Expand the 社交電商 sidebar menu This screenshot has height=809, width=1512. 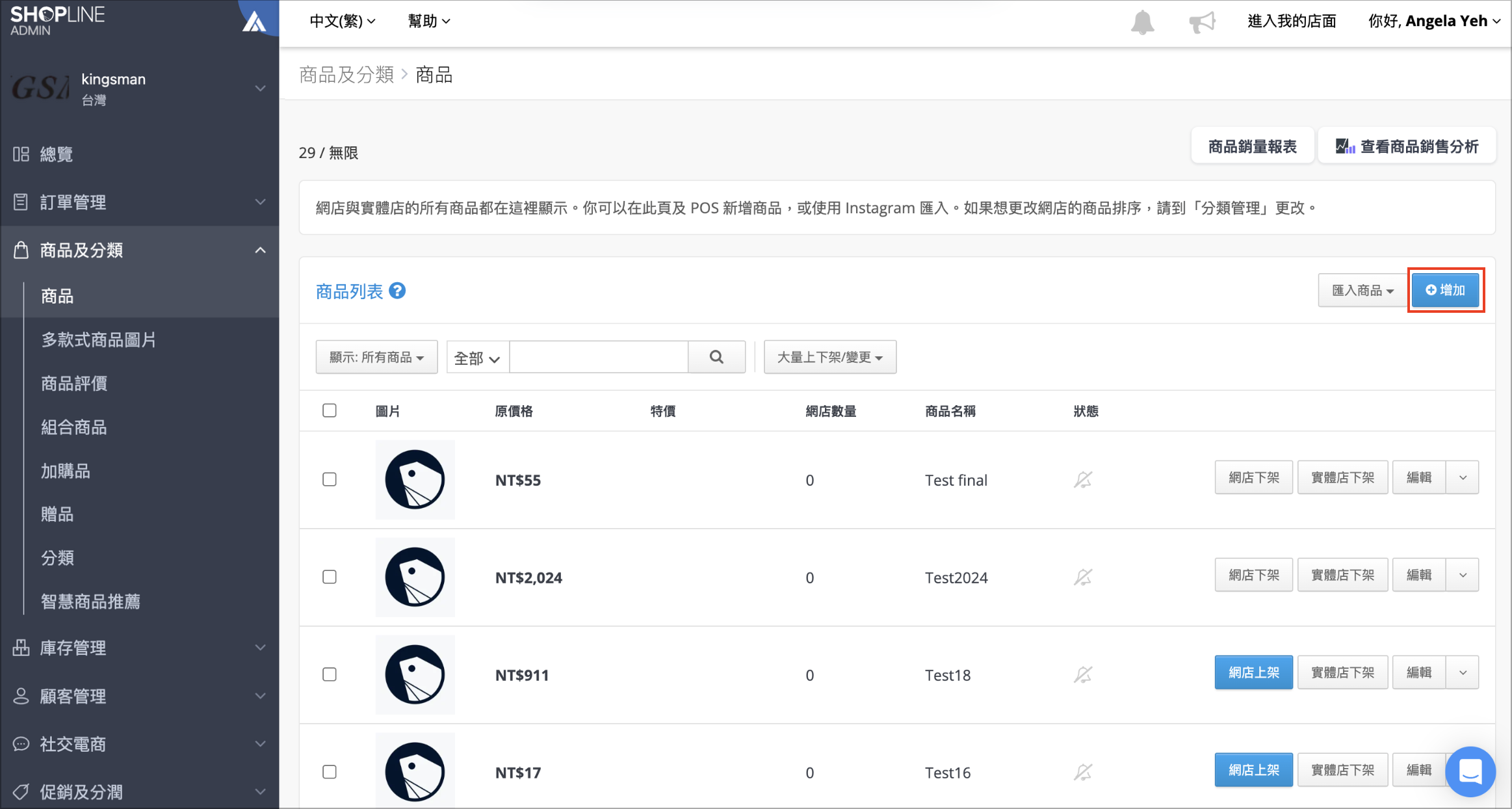140,744
